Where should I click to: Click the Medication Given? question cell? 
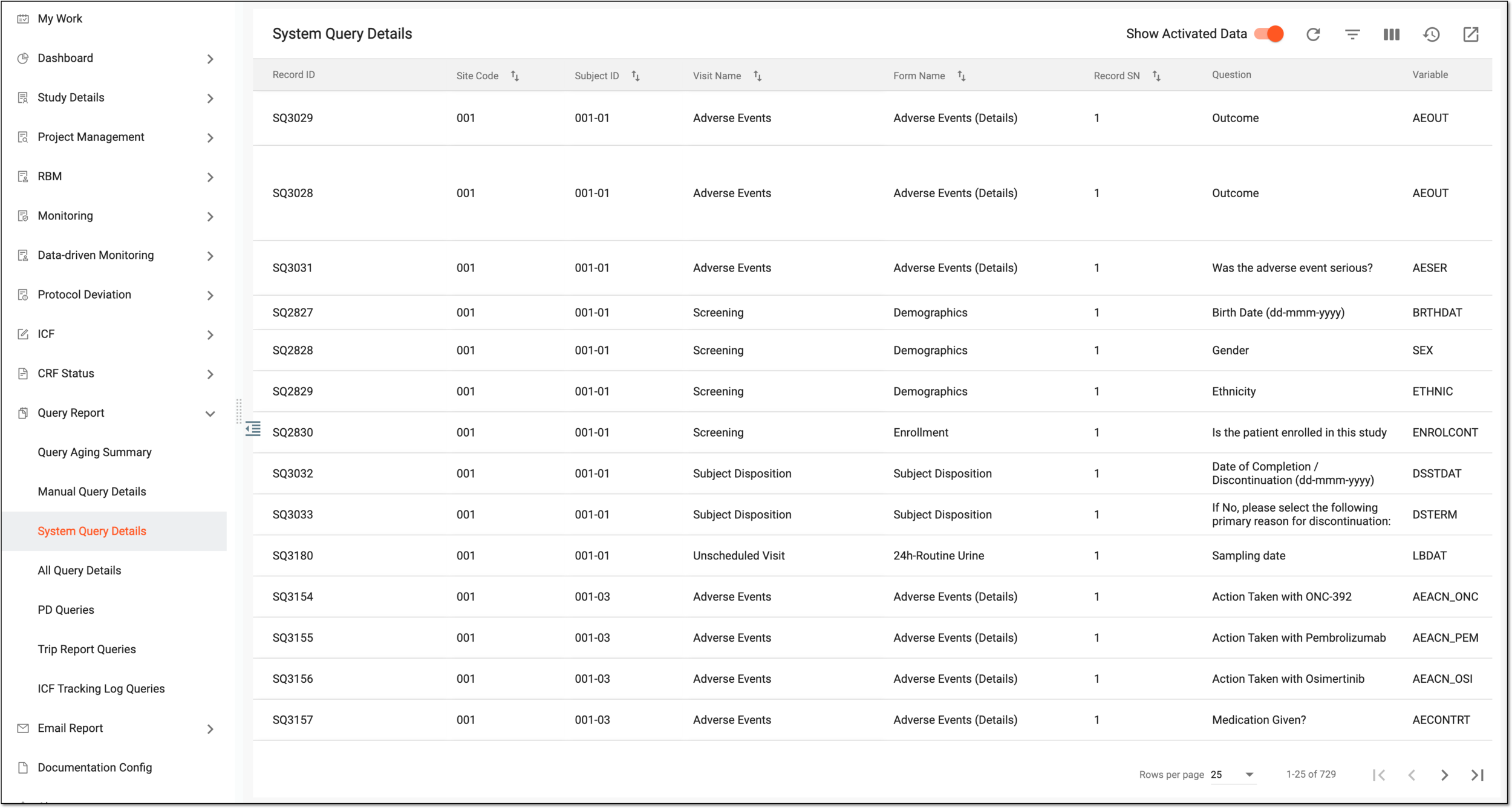[x=1259, y=720]
